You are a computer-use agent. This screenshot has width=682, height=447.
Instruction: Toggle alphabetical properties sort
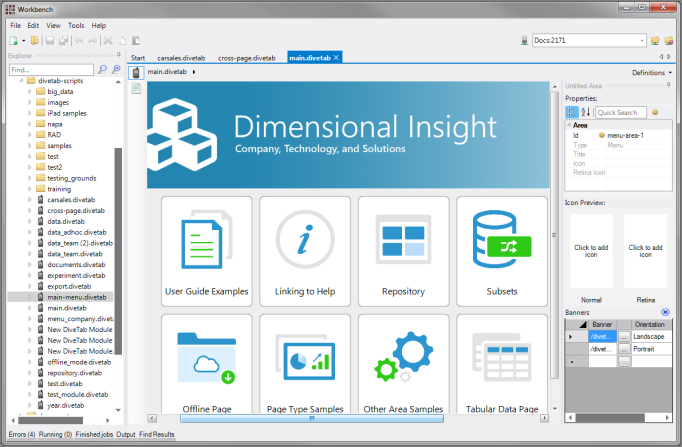pyautogui.click(x=585, y=112)
